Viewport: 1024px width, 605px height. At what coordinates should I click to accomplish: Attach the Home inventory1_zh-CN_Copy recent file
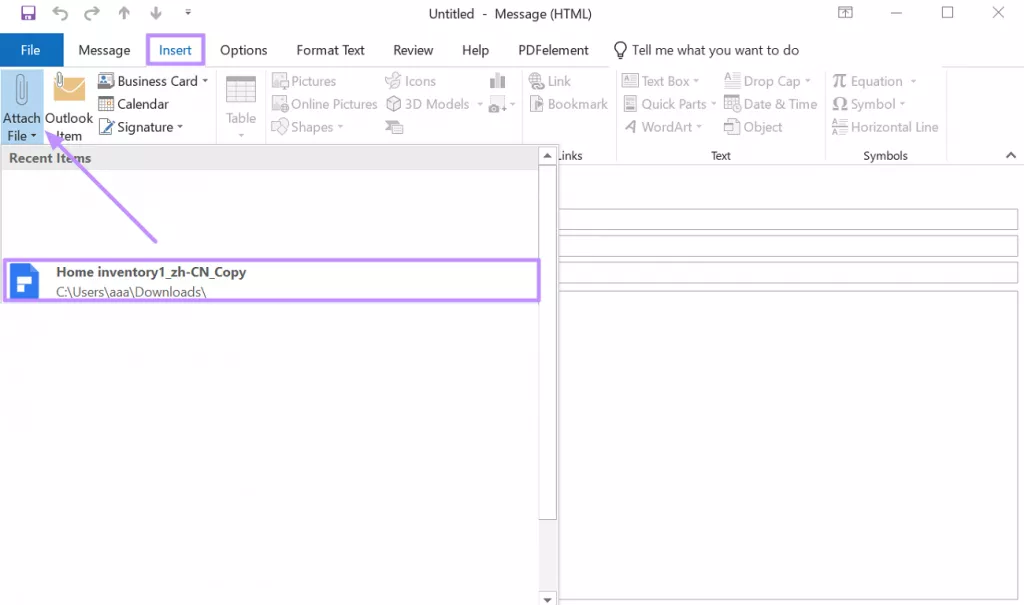(270, 281)
